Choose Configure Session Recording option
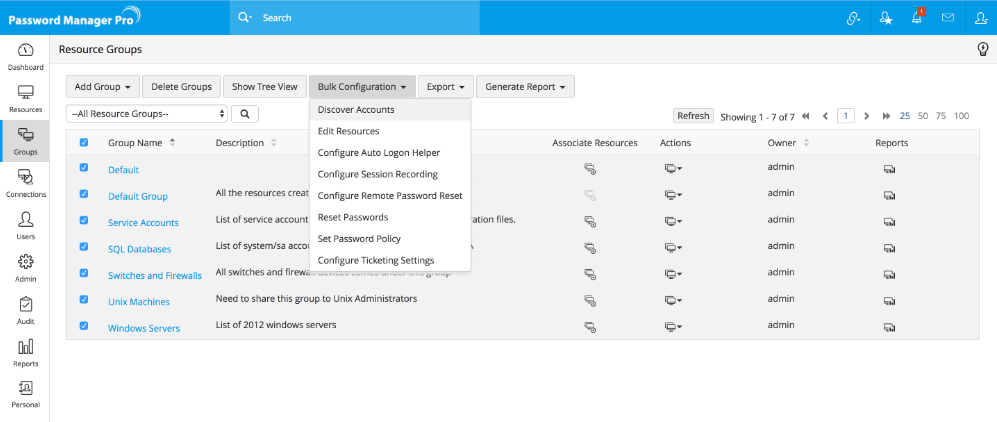Image resolution: width=997 pixels, height=422 pixels. point(377,174)
